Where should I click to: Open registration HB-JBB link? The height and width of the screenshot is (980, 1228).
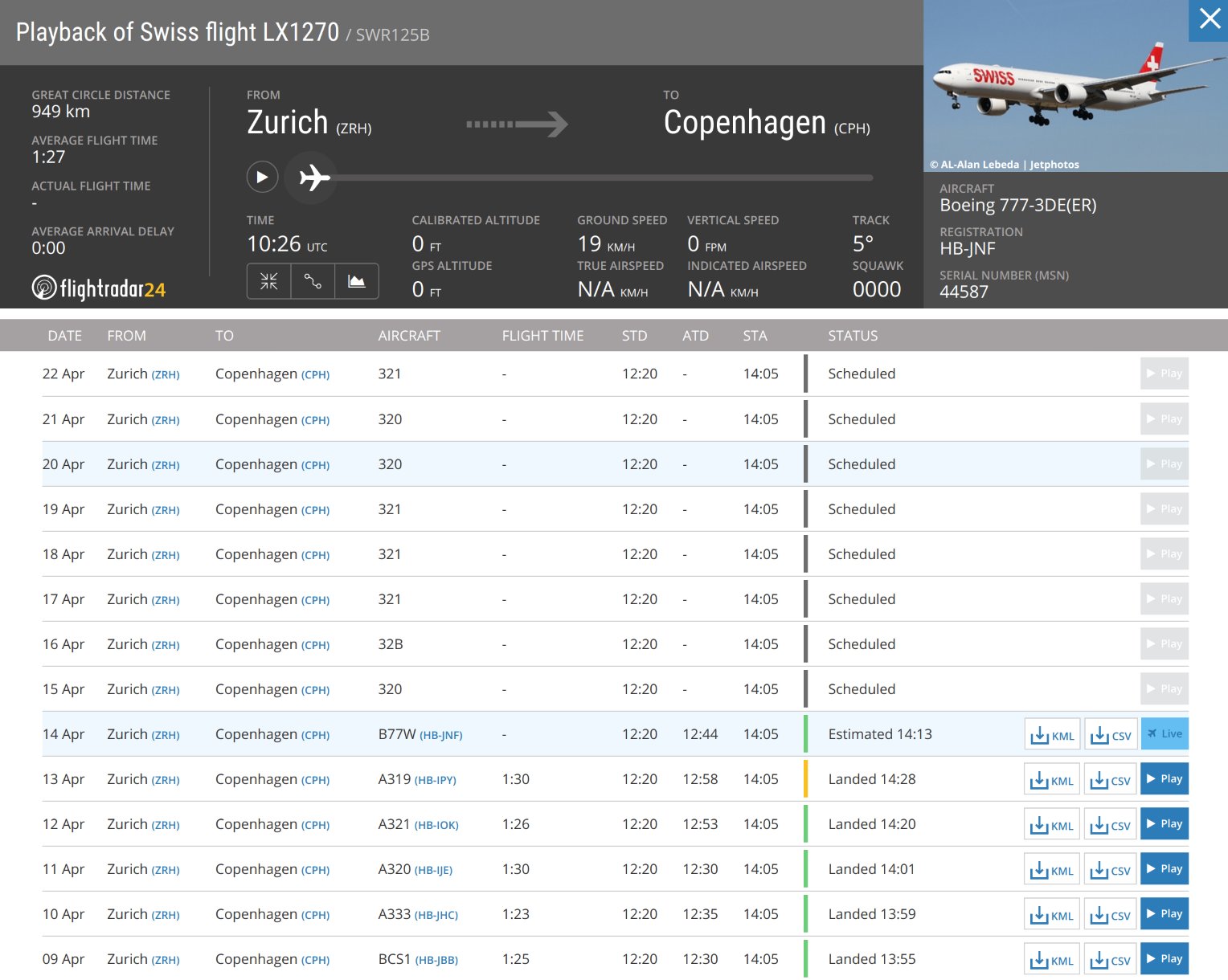[x=436, y=960]
